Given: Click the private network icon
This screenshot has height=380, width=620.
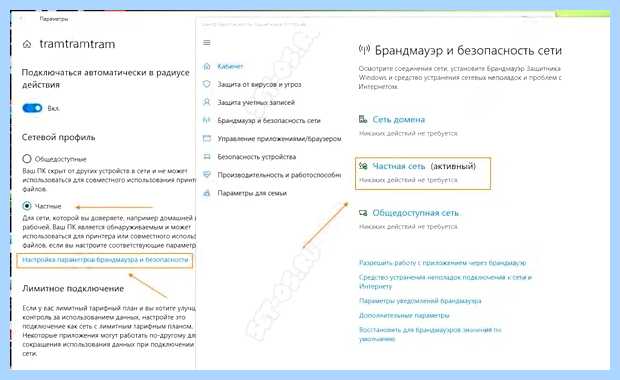Looking at the screenshot, I should [x=363, y=166].
